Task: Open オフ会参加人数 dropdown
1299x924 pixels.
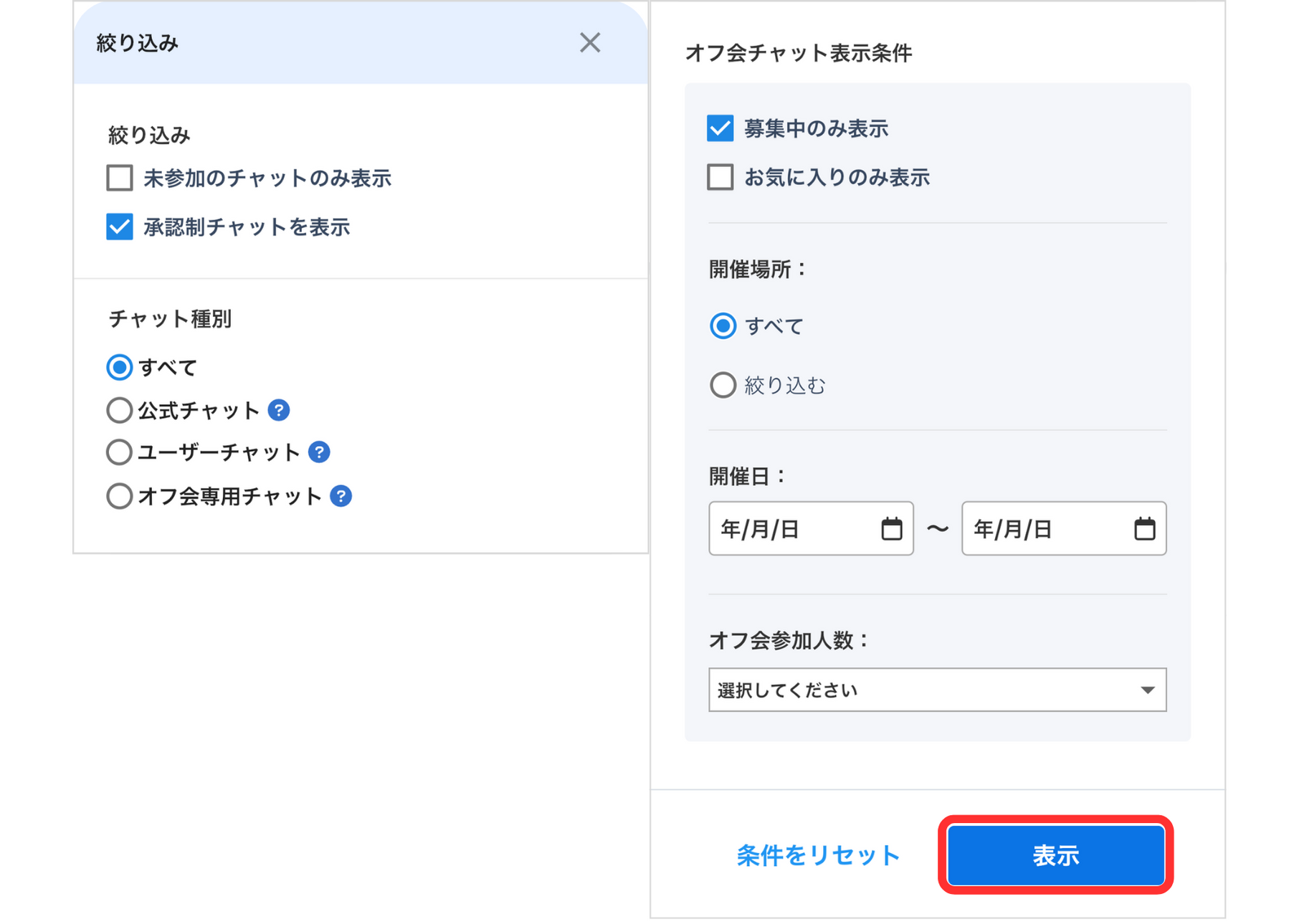Action: pos(937,690)
